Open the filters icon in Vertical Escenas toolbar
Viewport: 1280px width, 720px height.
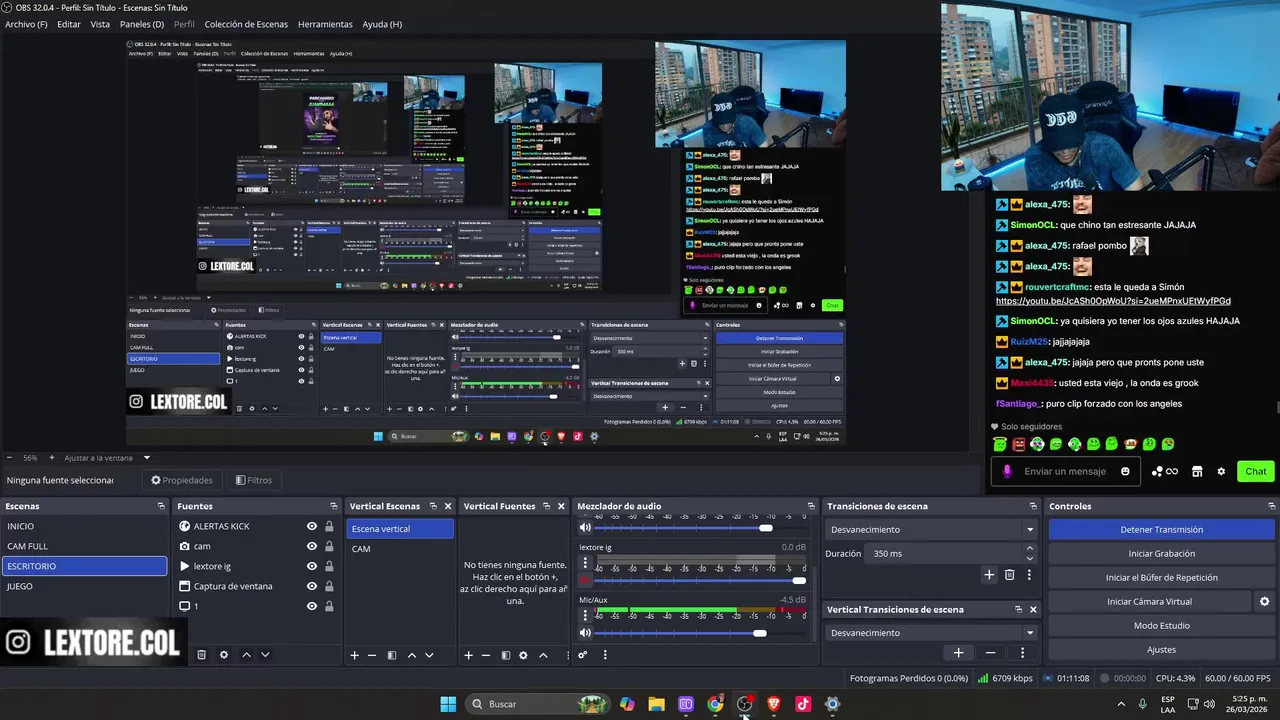[x=392, y=655]
